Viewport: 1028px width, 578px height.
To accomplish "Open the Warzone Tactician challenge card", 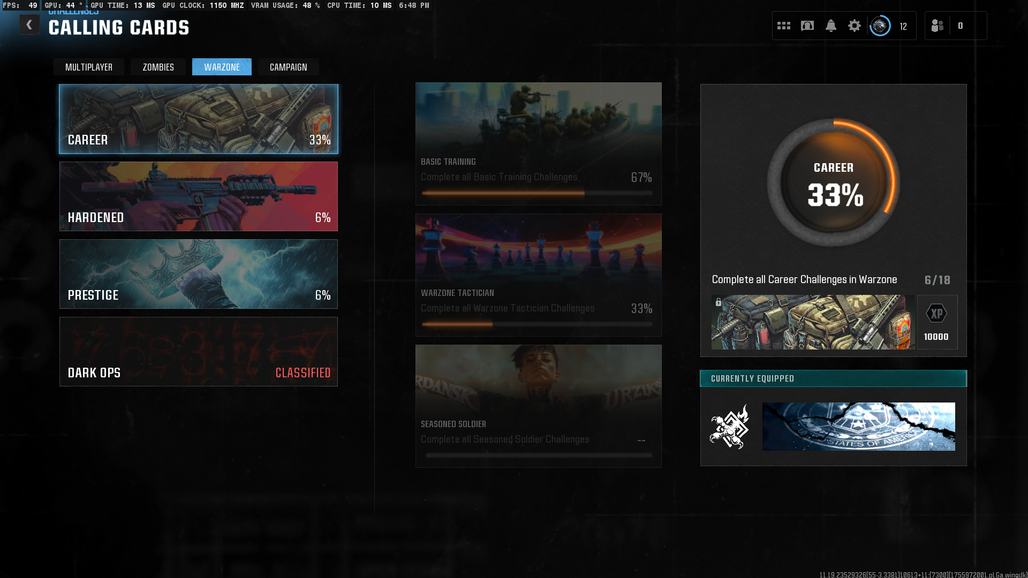I will pyautogui.click(x=538, y=275).
